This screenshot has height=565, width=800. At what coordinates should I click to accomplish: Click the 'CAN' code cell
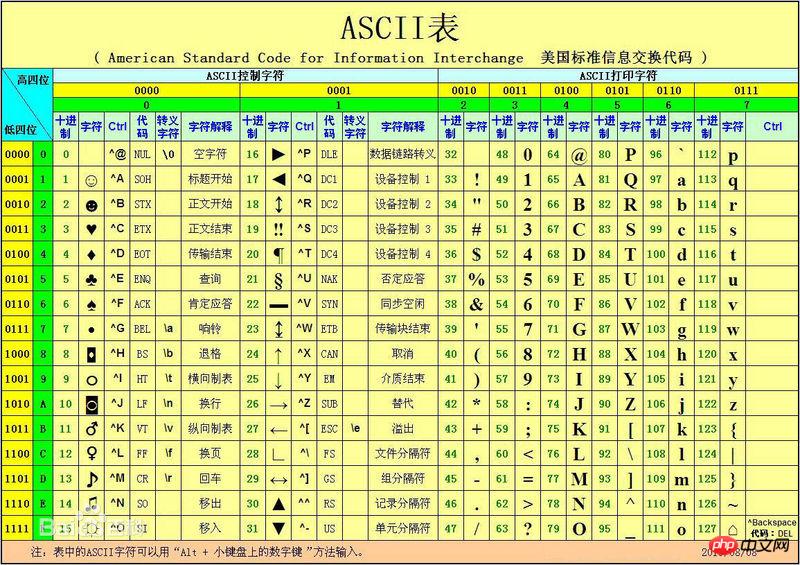[330, 354]
